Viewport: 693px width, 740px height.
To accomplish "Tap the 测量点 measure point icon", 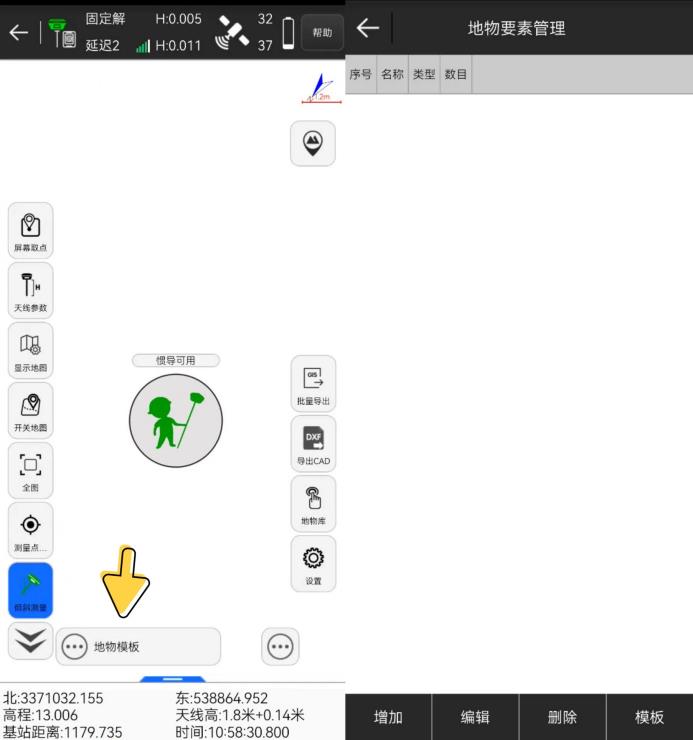I will pos(30,531).
